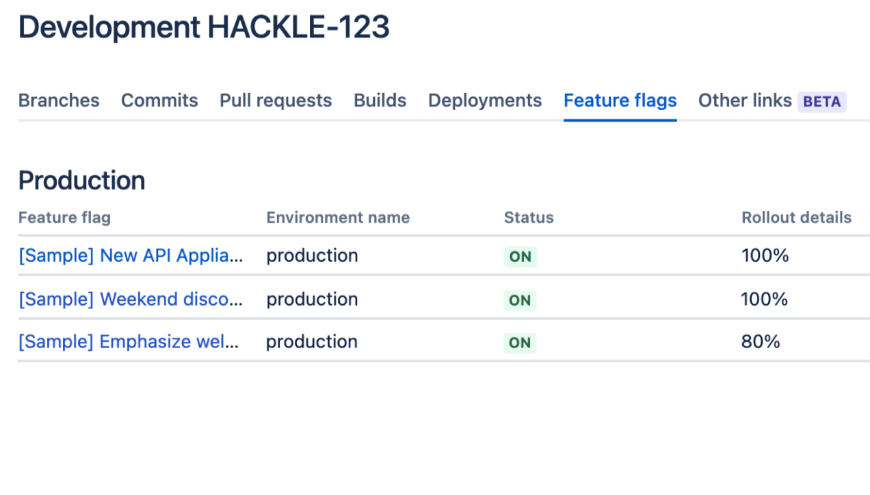
Task: Open the Branches tab
Action: tap(59, 100)
